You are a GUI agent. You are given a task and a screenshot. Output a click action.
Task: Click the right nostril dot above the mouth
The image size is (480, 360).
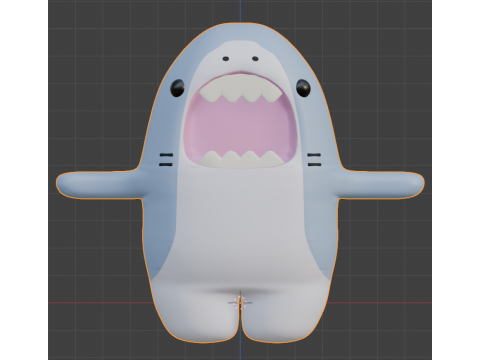pyautogui.click(x=255, y=59)
